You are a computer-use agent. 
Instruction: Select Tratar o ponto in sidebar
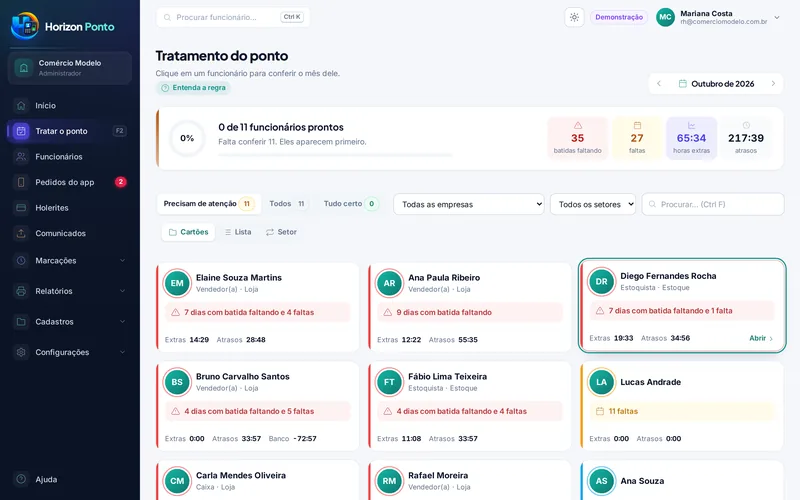click(69, 131)
